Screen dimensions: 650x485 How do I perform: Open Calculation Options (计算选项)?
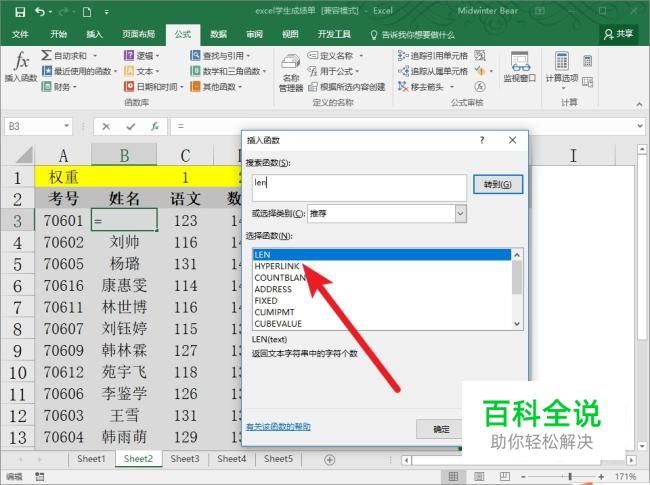point(562,70)
